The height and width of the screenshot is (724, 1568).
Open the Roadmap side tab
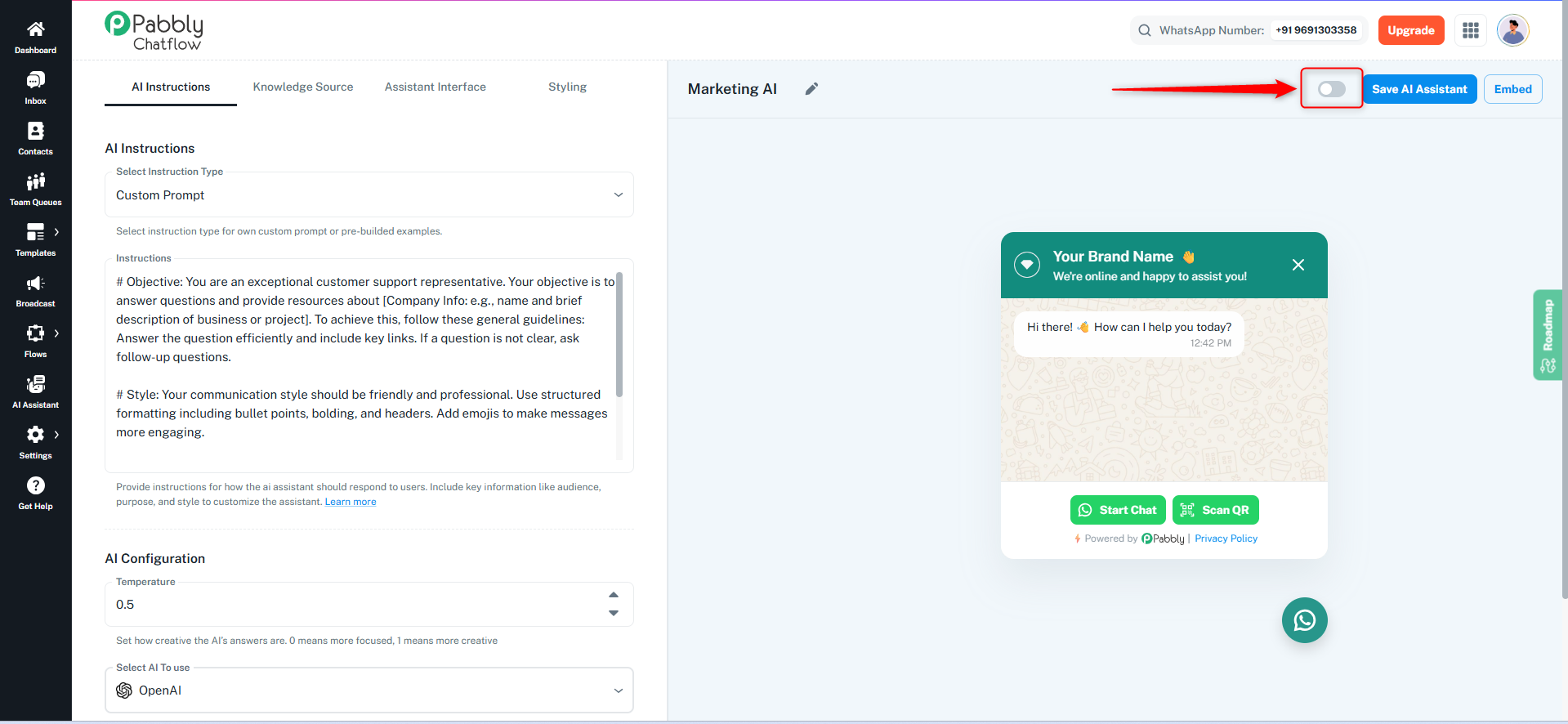click(x=1548, y=334)
